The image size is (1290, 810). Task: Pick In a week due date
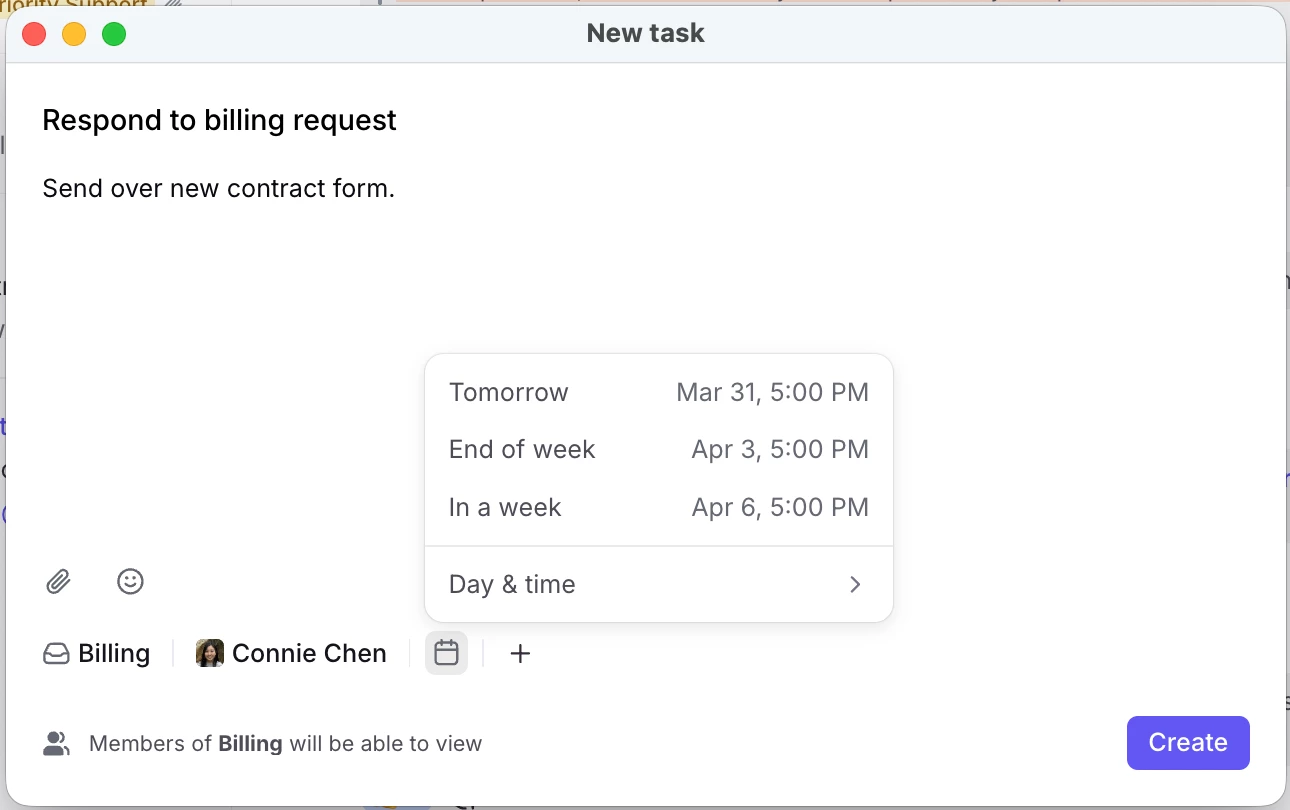click(659, 507)
